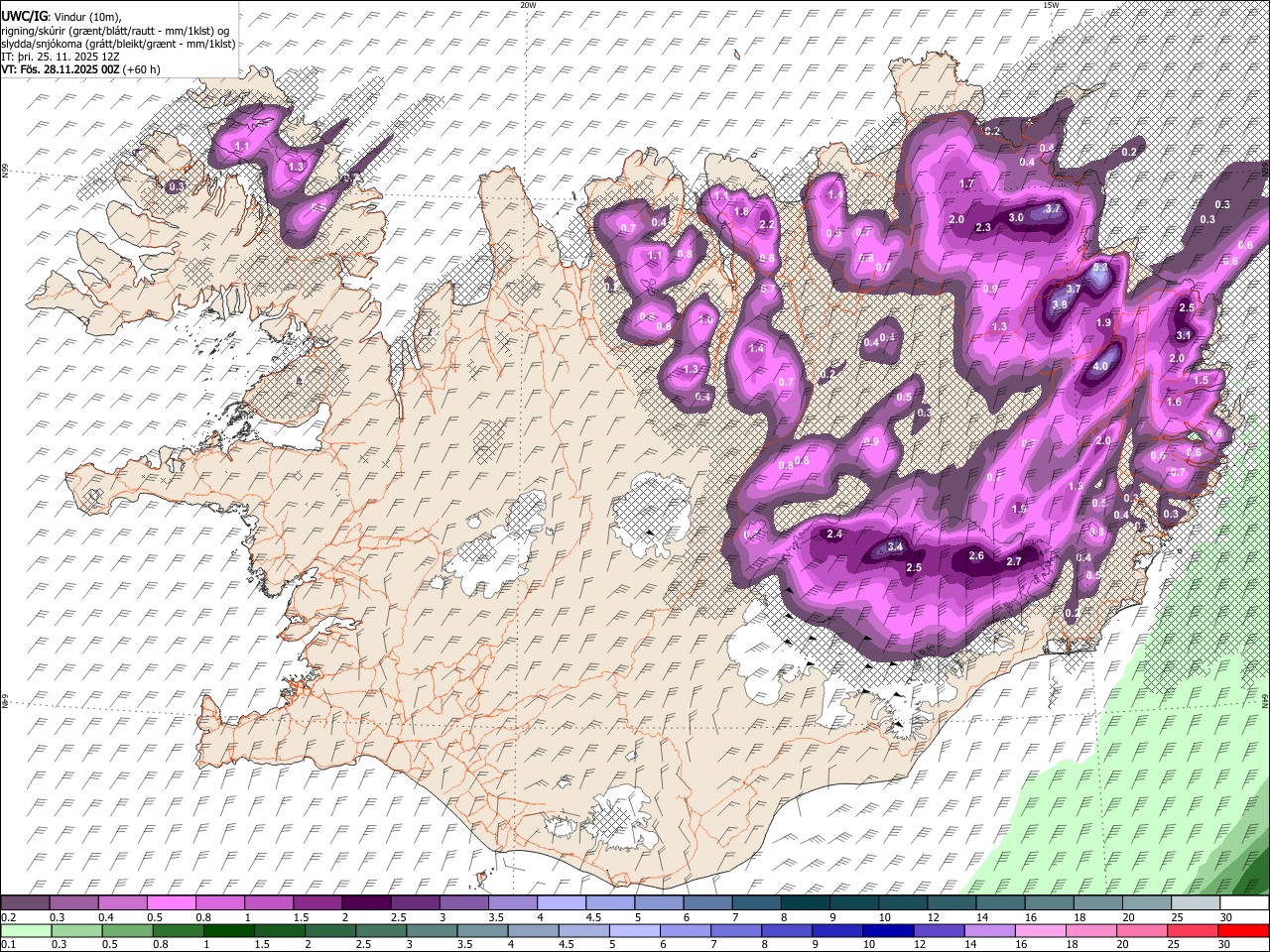Click the 15W longitude label at the top edge
1270x952 pixels.
pyautogui.click(x=1050, y=5)
